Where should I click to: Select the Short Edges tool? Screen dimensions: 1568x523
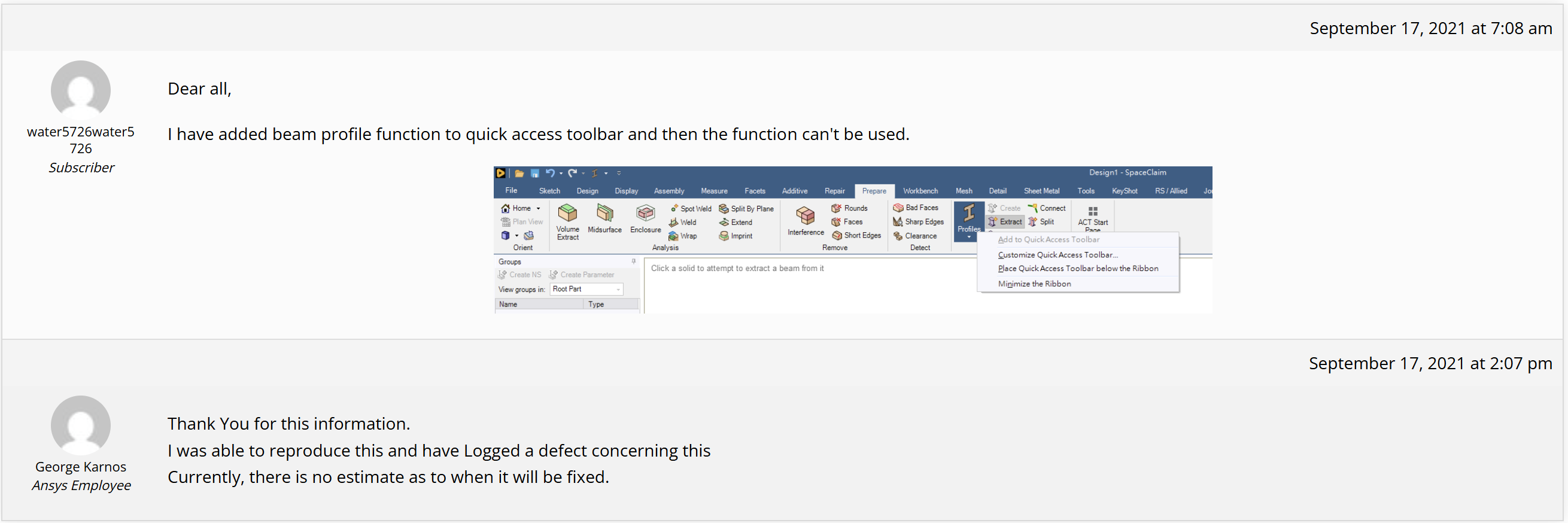pyautogui.click(x=856, y=236)
